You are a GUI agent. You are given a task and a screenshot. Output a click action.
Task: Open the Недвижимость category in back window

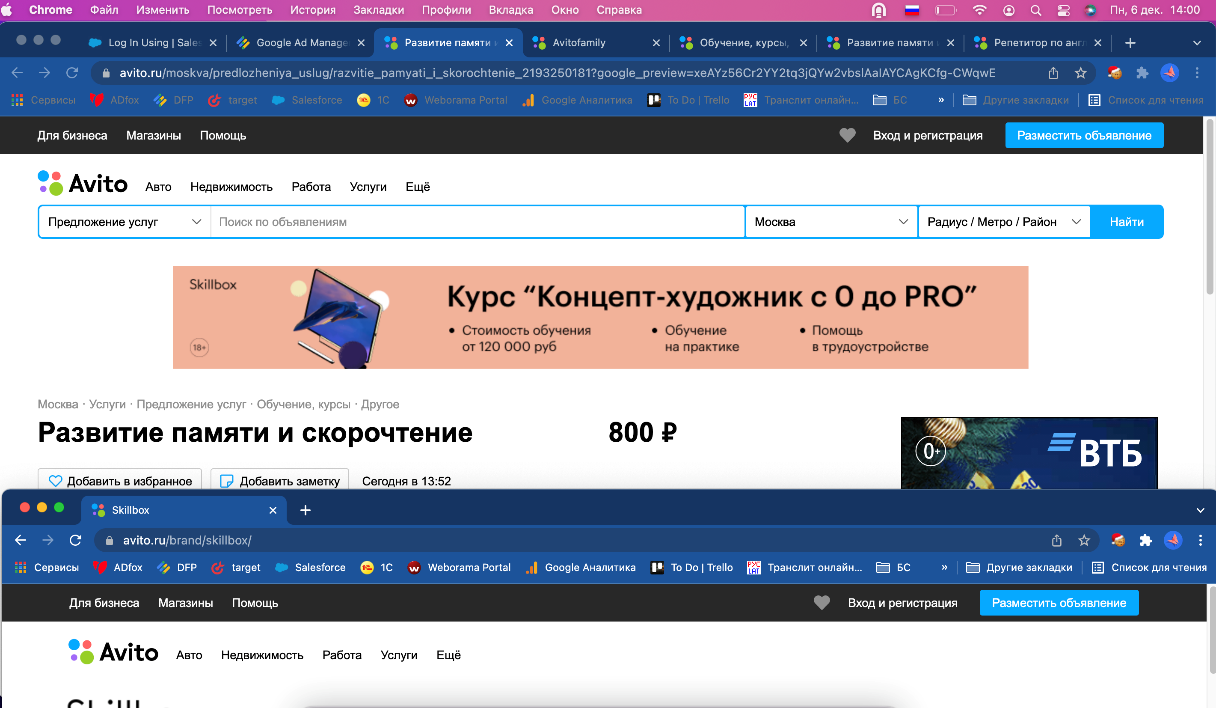coord(231,187)
